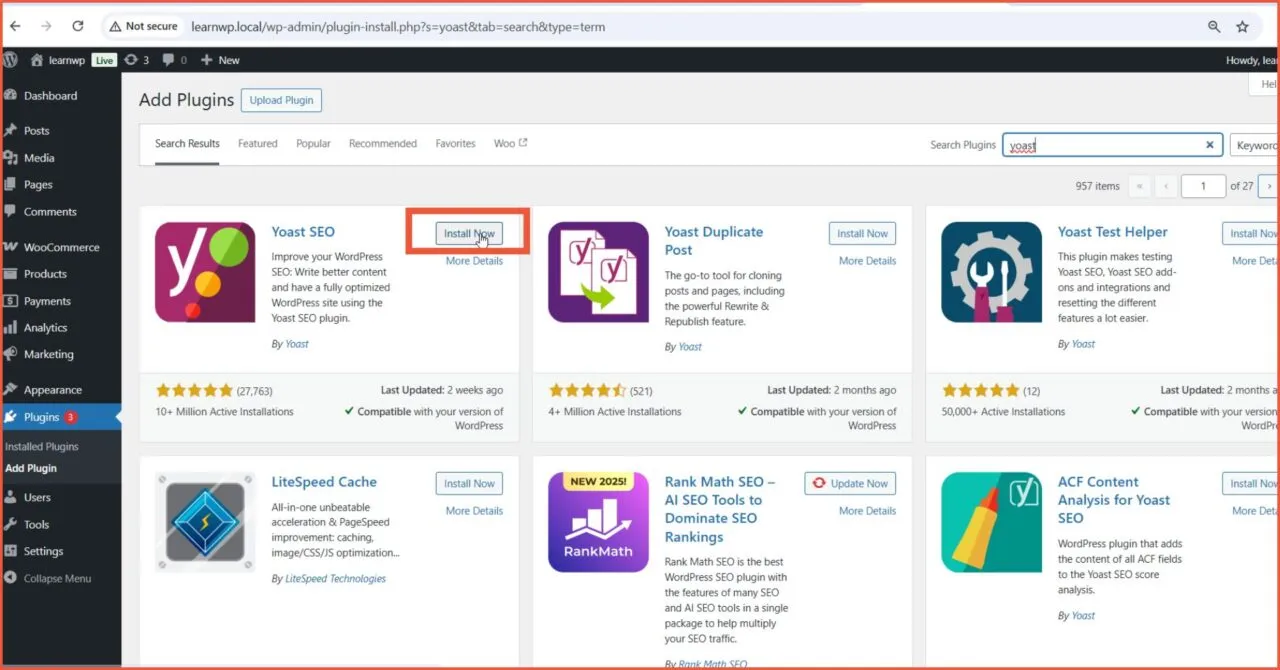
Task: Install the Yoast SEO plugin now
Action: 469,233
